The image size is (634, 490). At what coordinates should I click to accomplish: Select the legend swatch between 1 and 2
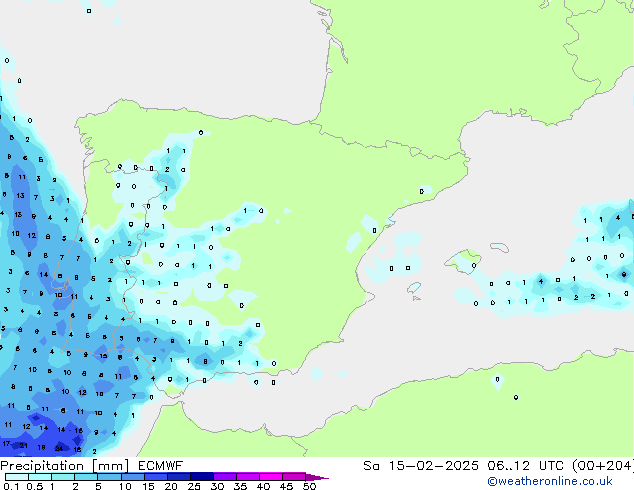point(63,477)
